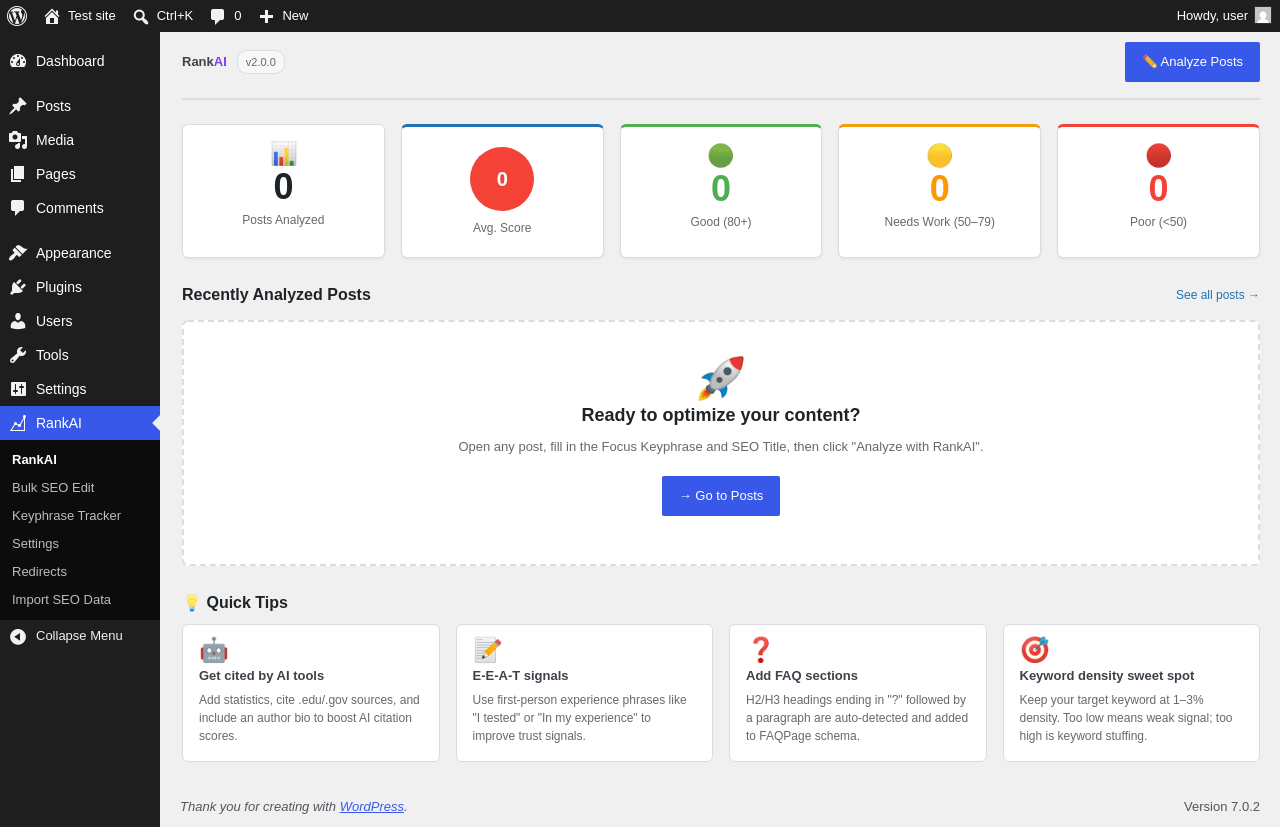Open the Plugins menu item
Viewport: 1280px width, 827px height.
80,287
